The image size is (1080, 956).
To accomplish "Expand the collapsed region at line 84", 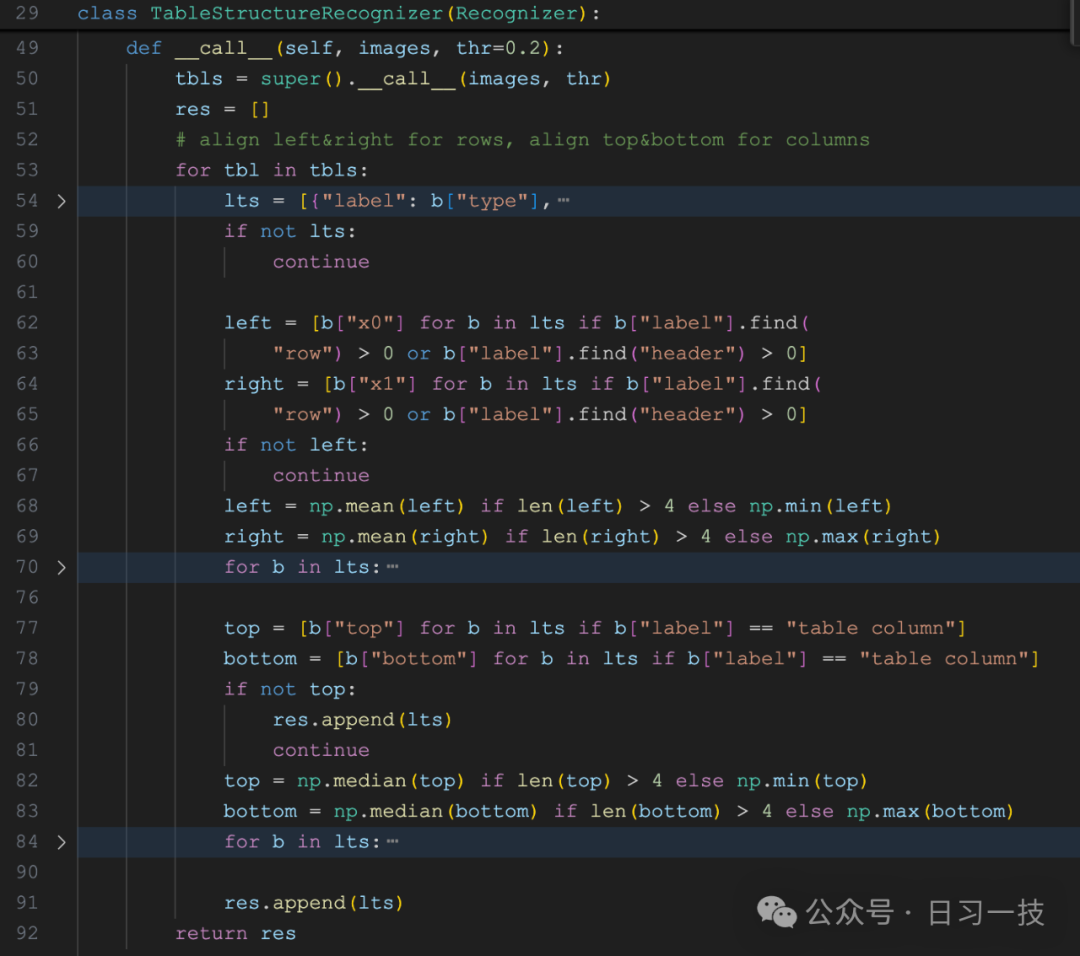I will (x=62, y=841).
